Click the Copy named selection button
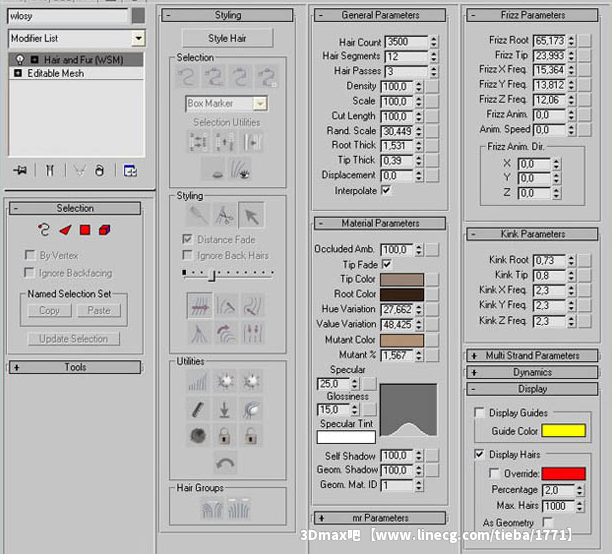Screen dimensions: 612x554 coord(50,311)
